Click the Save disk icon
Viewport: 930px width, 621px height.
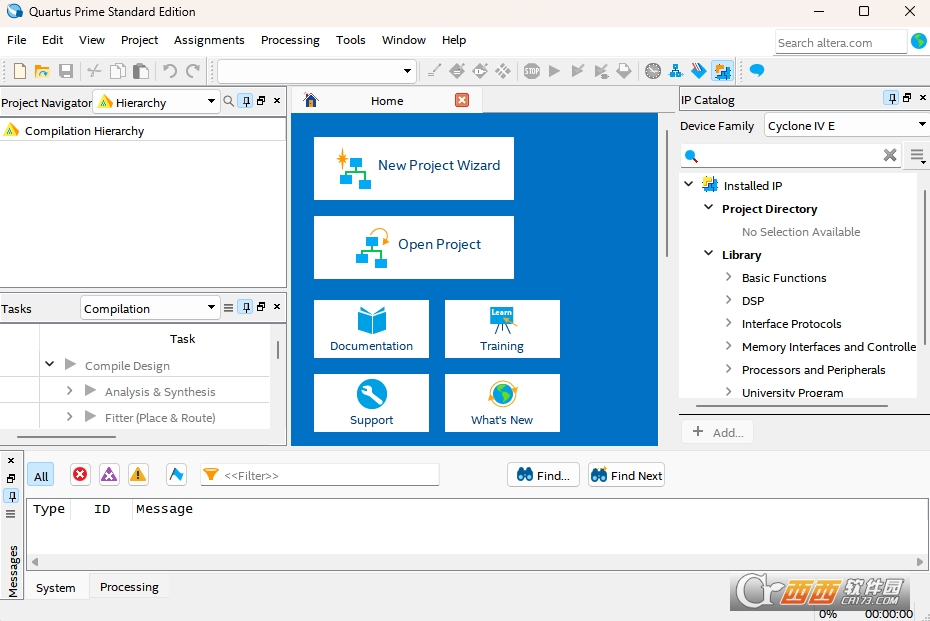66,71
